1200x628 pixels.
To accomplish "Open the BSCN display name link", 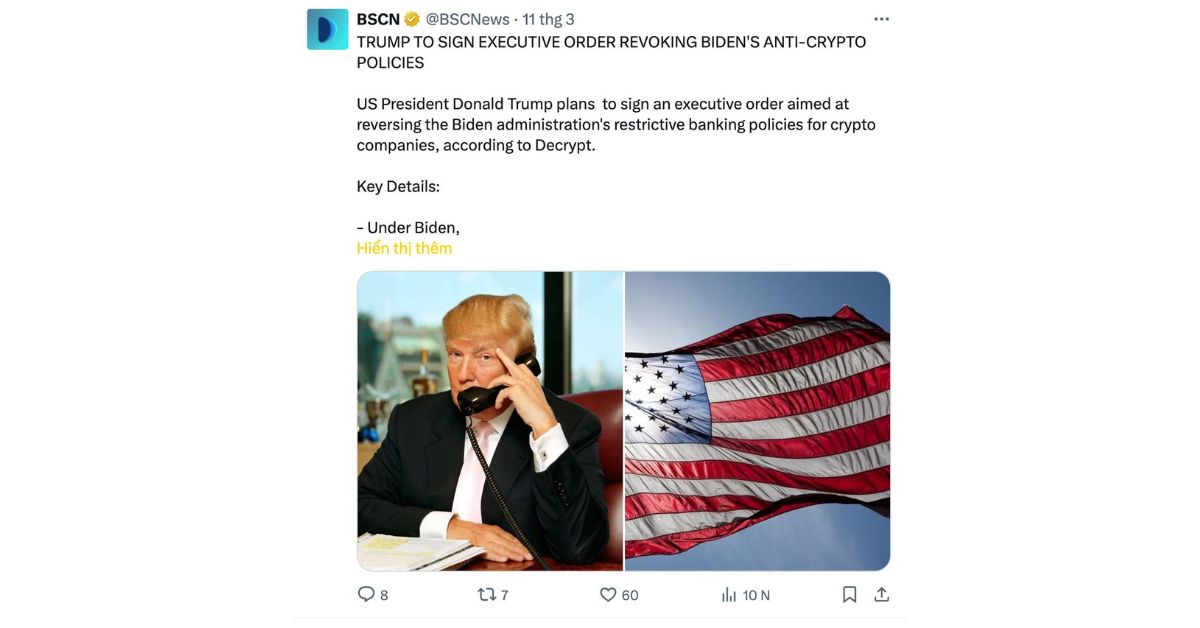I will pos(378,19).
